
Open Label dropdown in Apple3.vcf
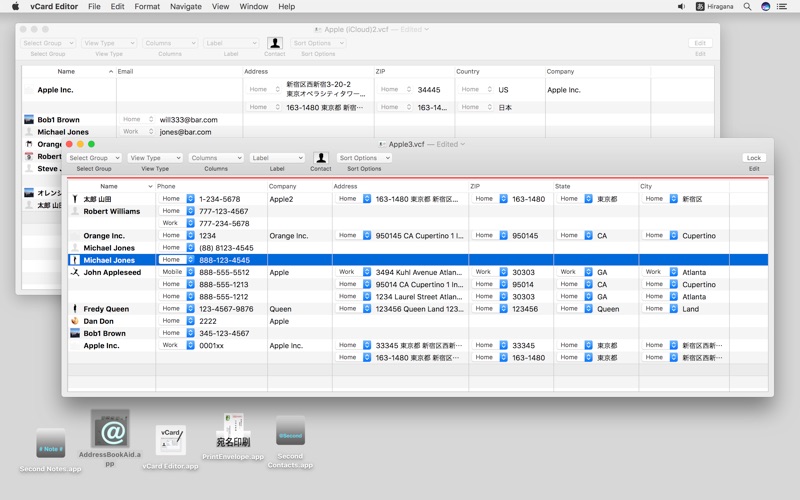pos(277,158)
